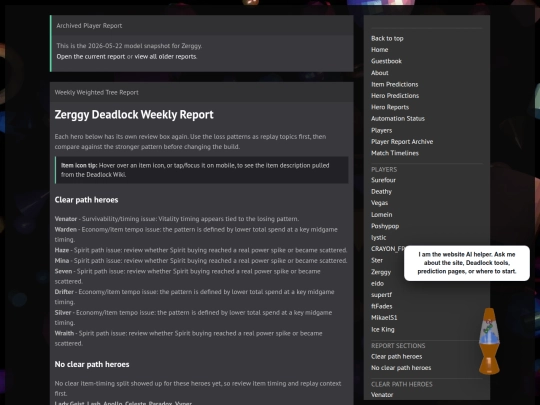Click the 'Clear path heroes' heading
540x405 pixels.
point(86,200)
